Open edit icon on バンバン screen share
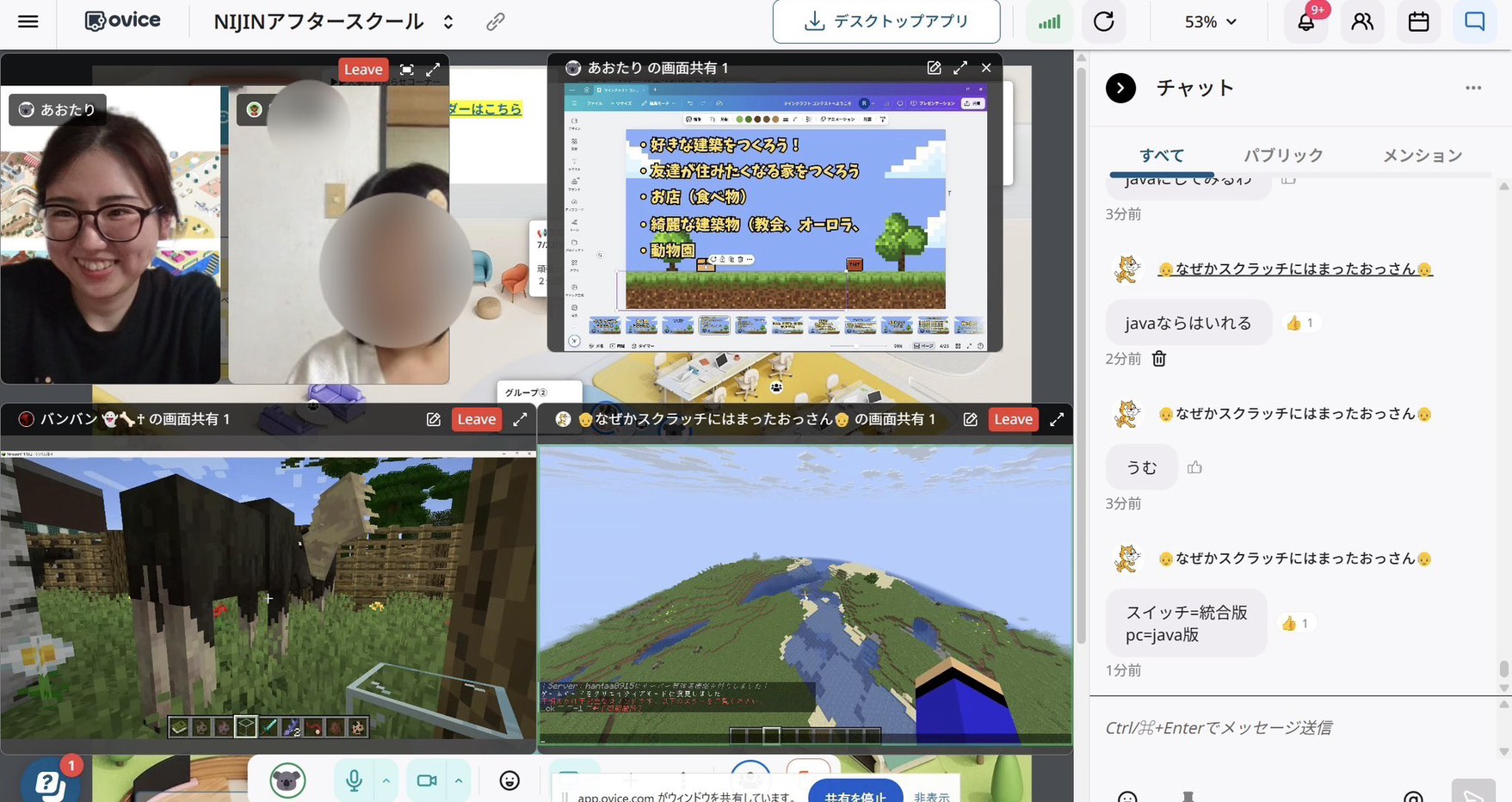The image size is (1512, 802). click(434, 419)
